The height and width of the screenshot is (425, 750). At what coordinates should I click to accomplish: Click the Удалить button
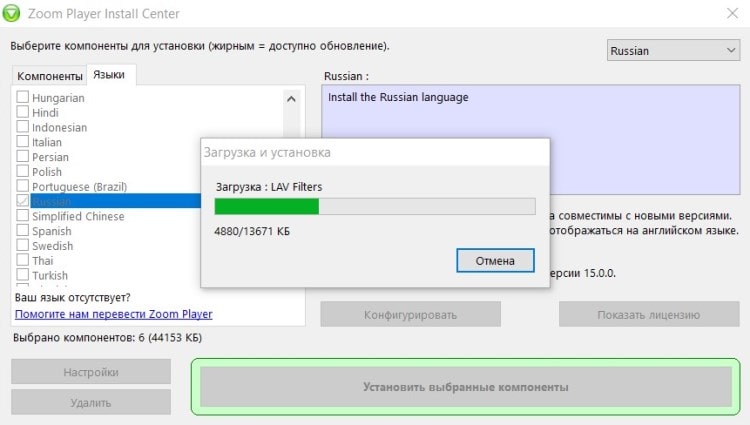tap(91, 402)
